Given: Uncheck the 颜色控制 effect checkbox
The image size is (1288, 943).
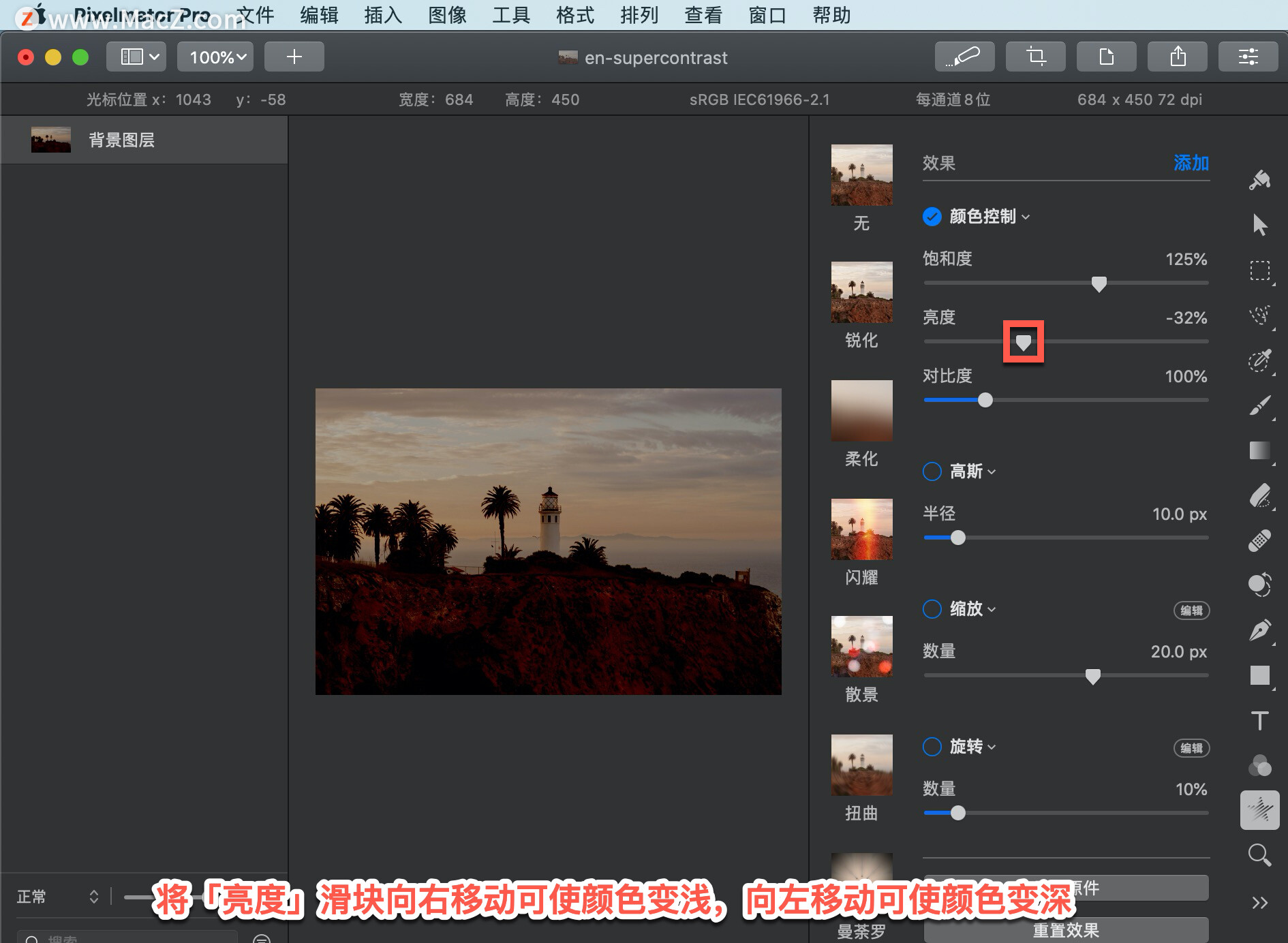Looking at the screenshot, I should point(932,217).
